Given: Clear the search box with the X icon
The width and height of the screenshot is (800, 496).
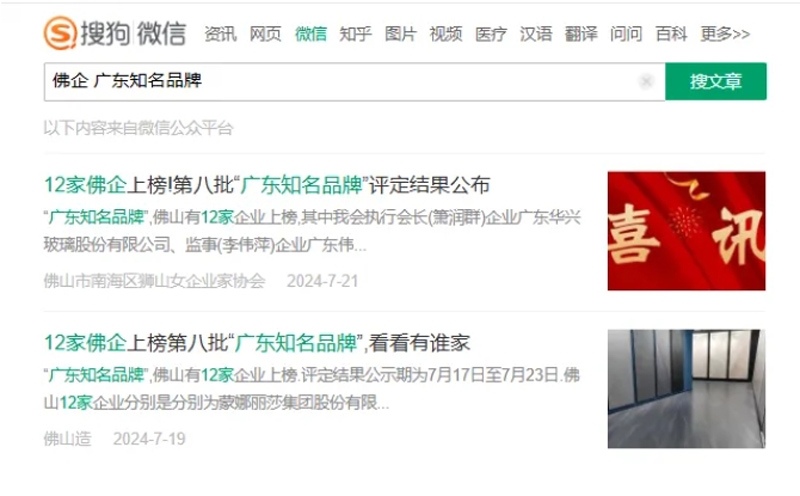Looking at the screenshot, I should [x=646, y=81].
